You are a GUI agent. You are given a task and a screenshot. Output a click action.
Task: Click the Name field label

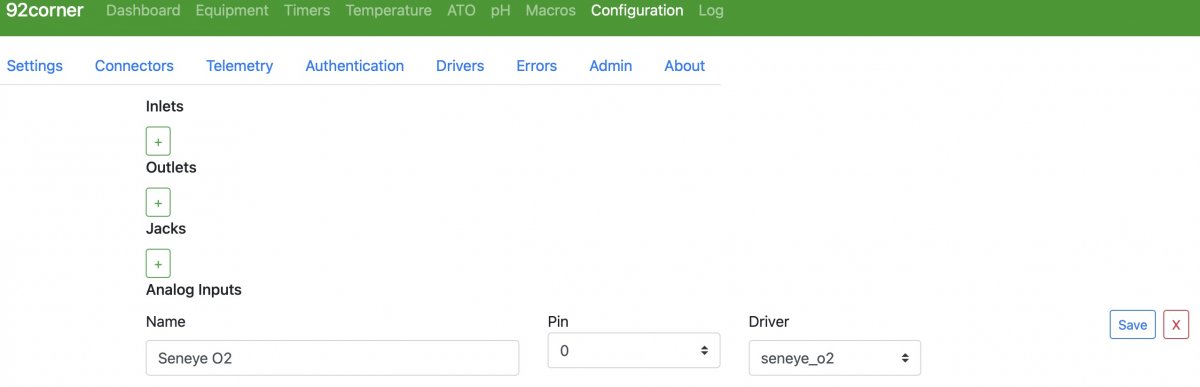click(166, 322)
